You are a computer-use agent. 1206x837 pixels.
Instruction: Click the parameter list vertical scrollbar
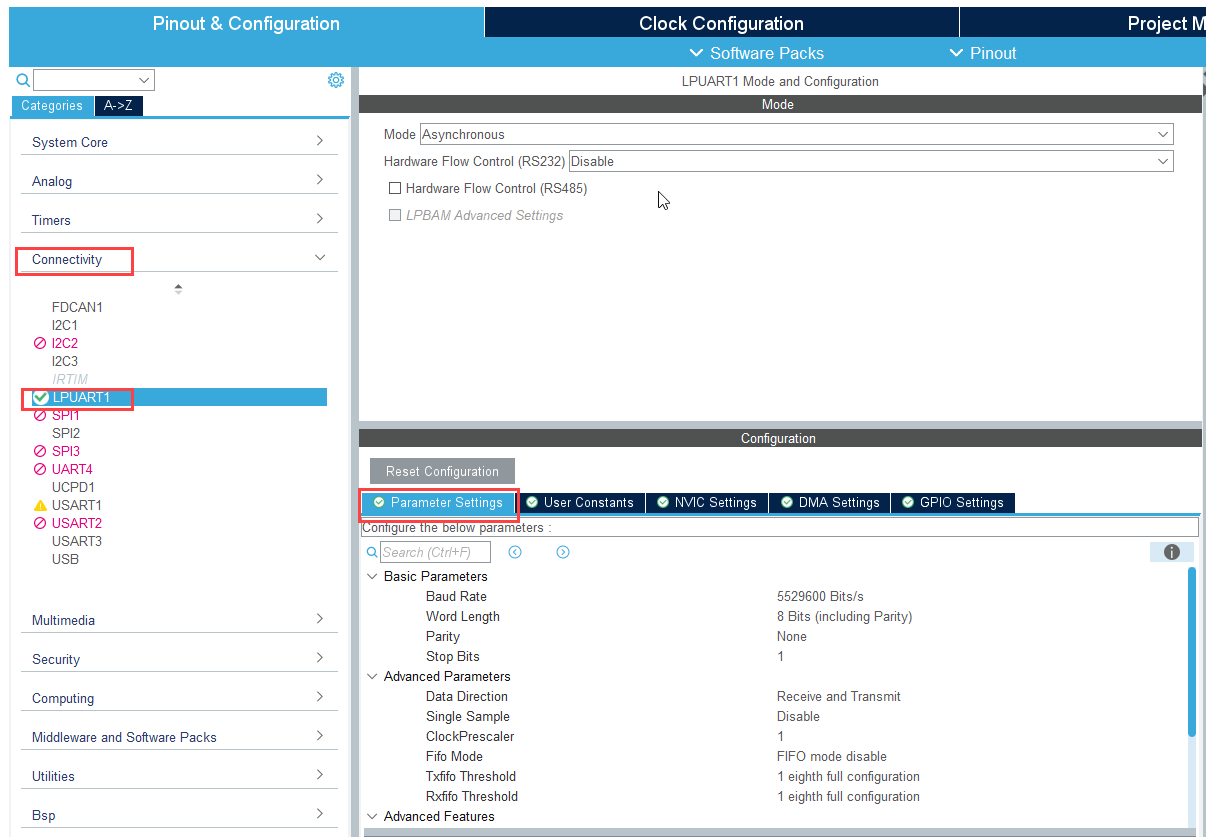tap(1191, 650)
